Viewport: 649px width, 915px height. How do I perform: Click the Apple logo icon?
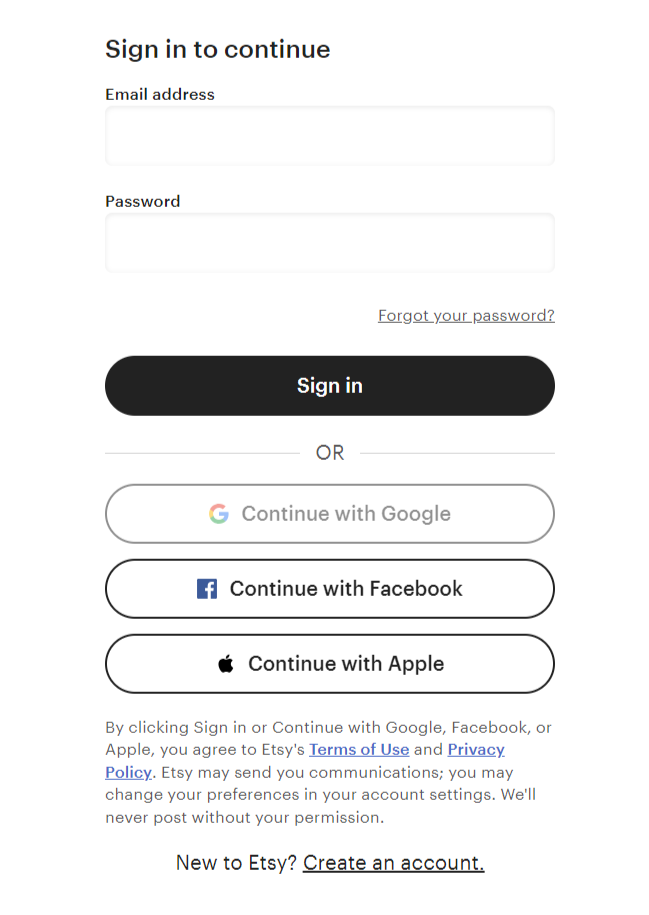tap(226, 664)
